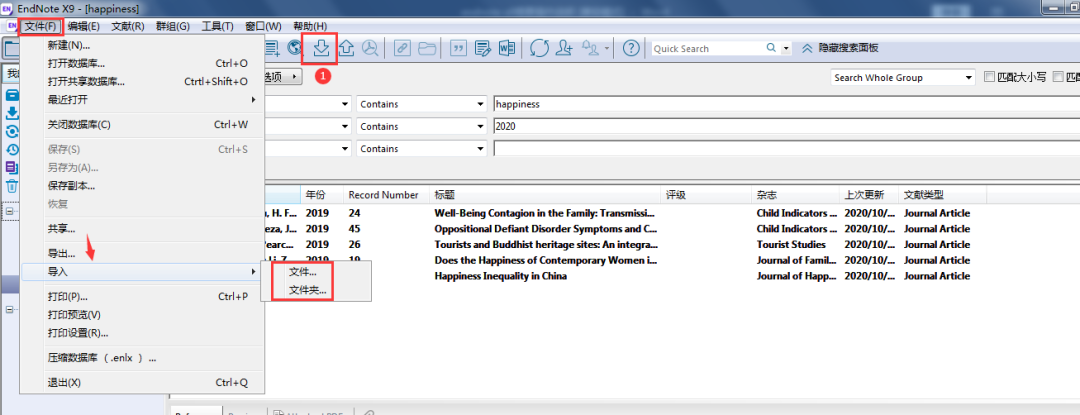1080x415 pixels.
Task: Select 打印预览(V) menu item
Action: (x=142, y=315)
